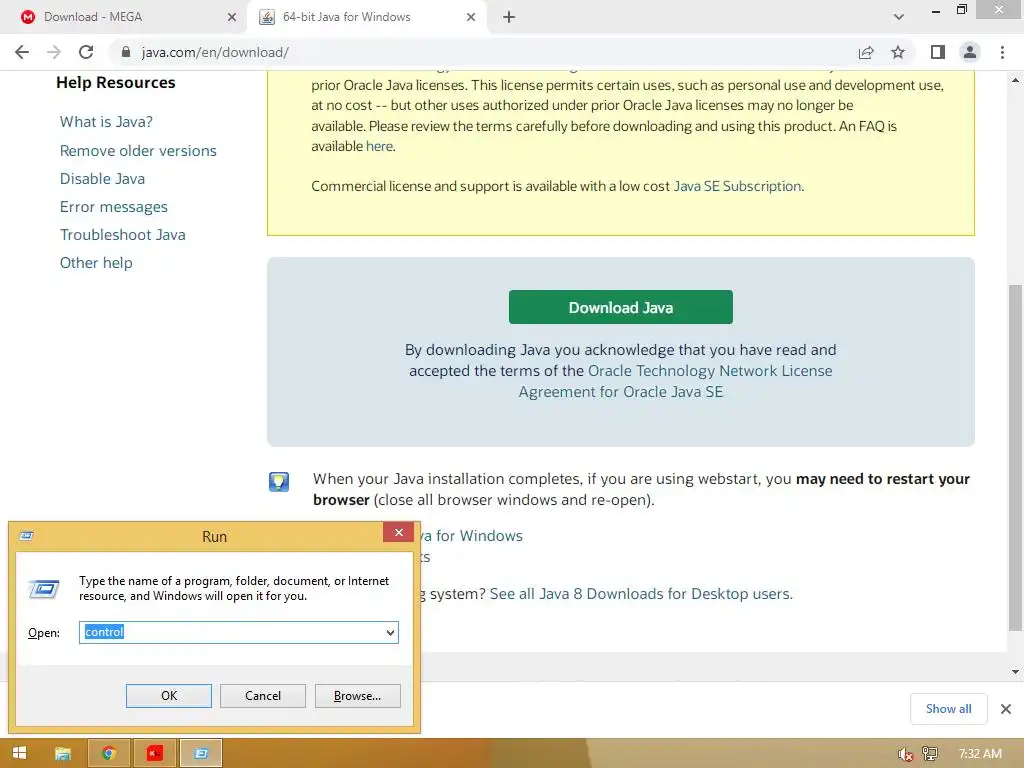The height and width of the screenshot is (768, 1024).
Task: Bookmark this page with the star icon
Action: (x=898, y=52)
